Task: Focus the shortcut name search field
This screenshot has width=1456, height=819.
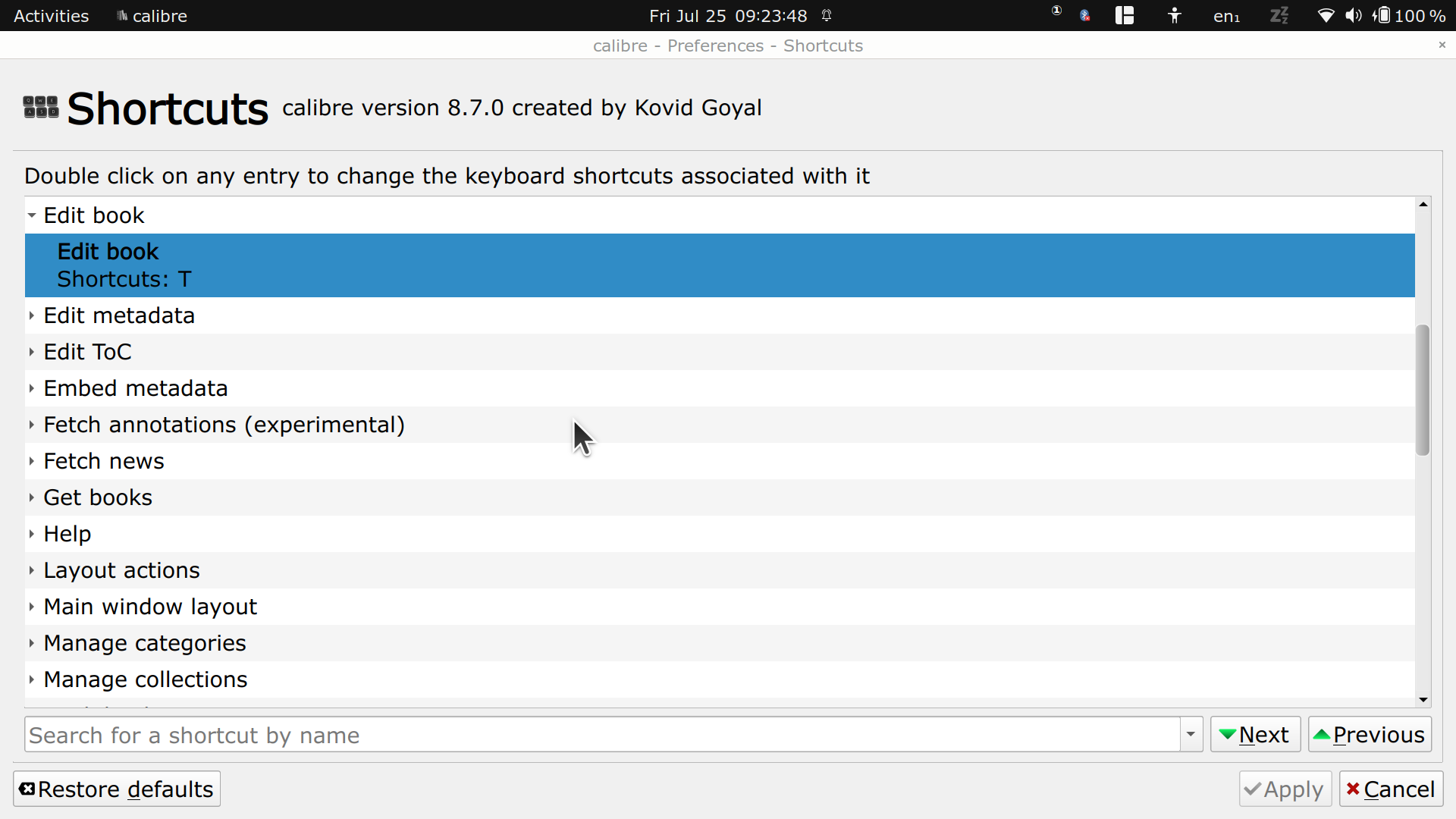Action: click(x=602, y=734)
